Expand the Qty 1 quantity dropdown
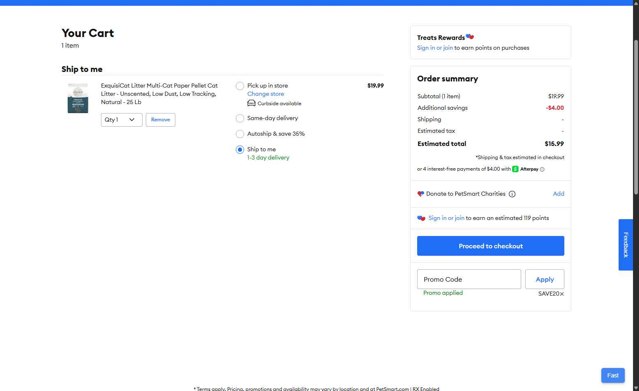Image resolution: width=639 pixels, height=391 pixels. tap(121, 120)
